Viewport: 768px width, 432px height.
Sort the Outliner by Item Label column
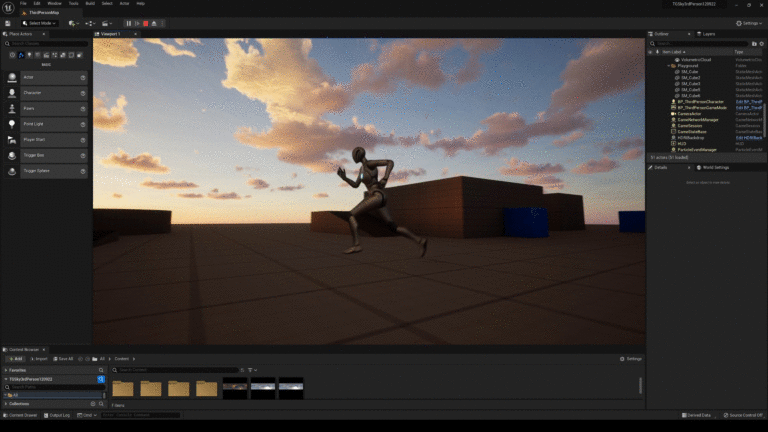673,52
